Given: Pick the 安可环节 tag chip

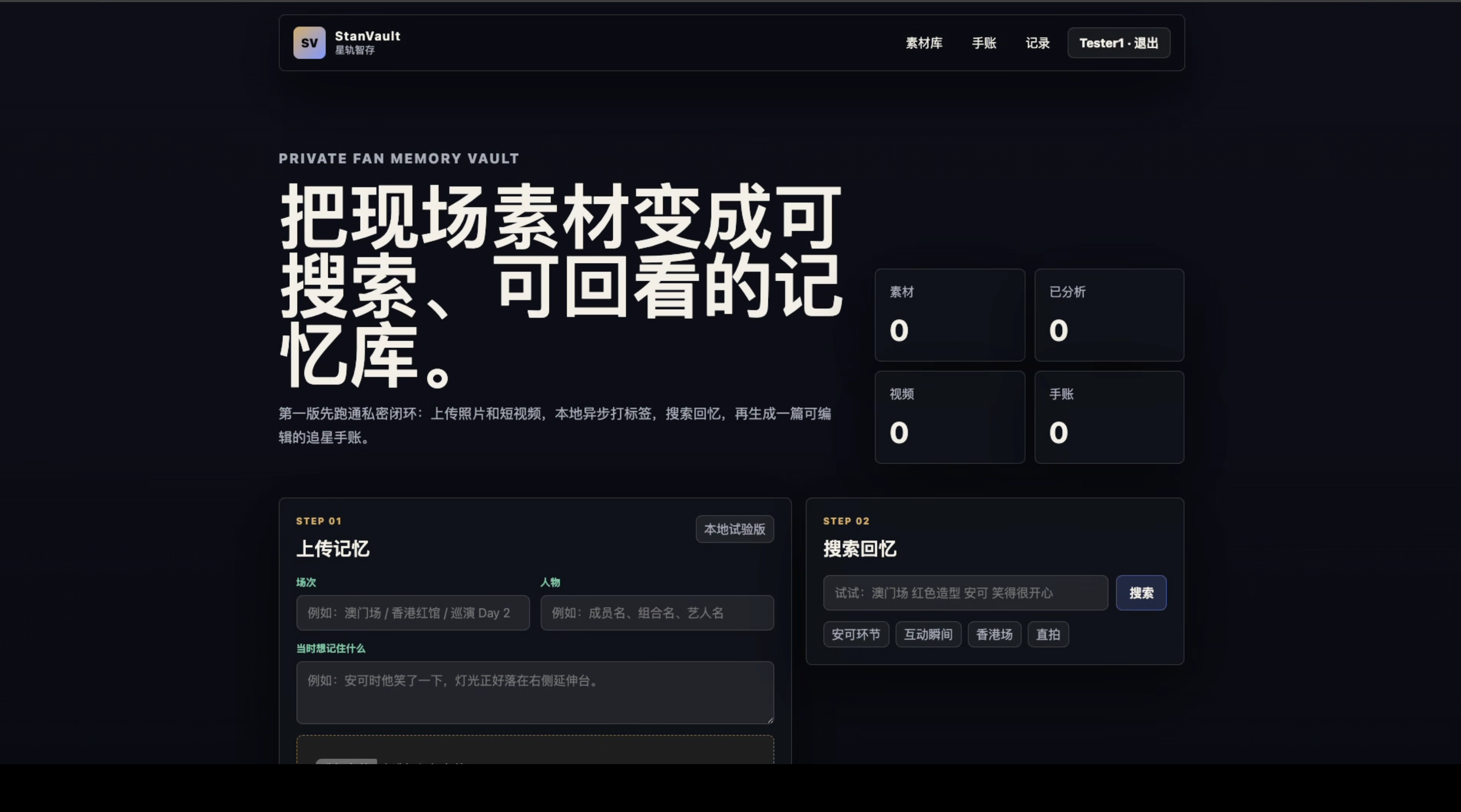Looking at the screenshot, I should pyautogui.click(x=856, y=634).
